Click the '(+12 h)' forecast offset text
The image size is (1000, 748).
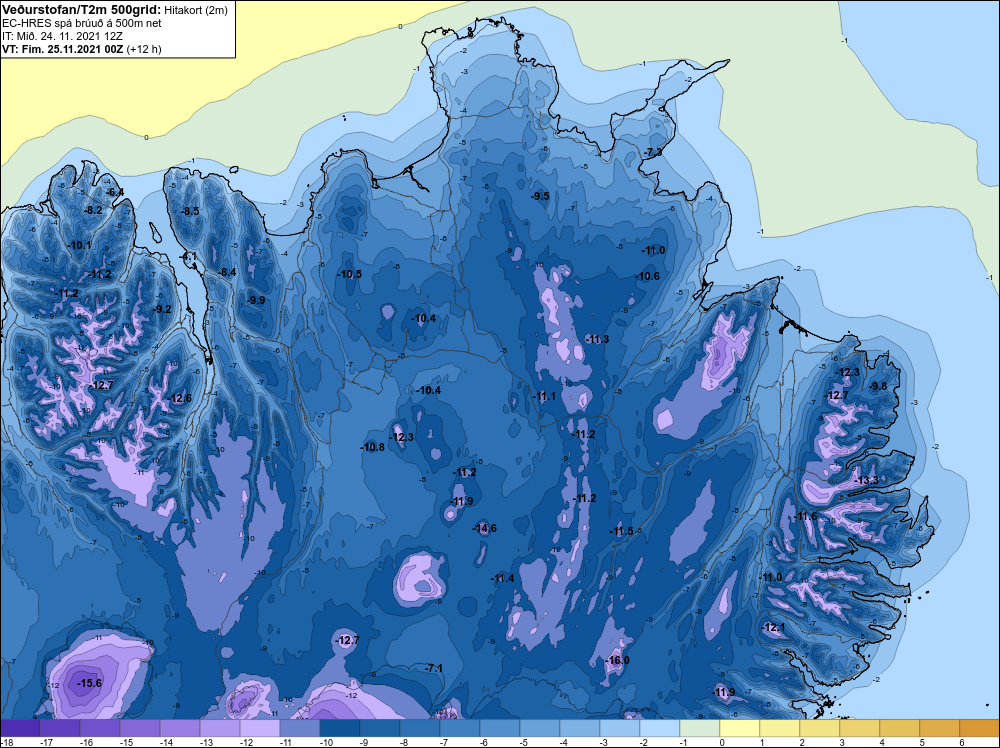(x=145, y=49)
